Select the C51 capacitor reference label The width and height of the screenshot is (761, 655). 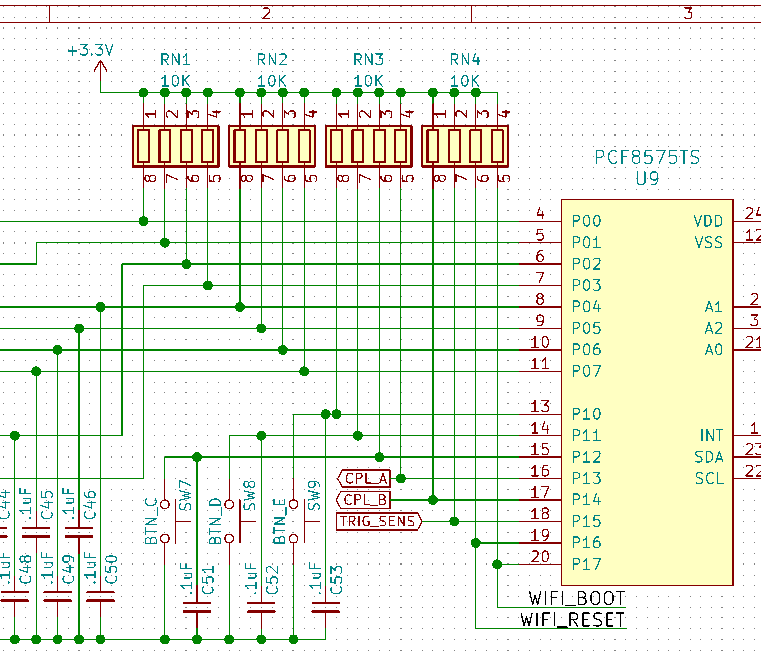click(208, 580)
